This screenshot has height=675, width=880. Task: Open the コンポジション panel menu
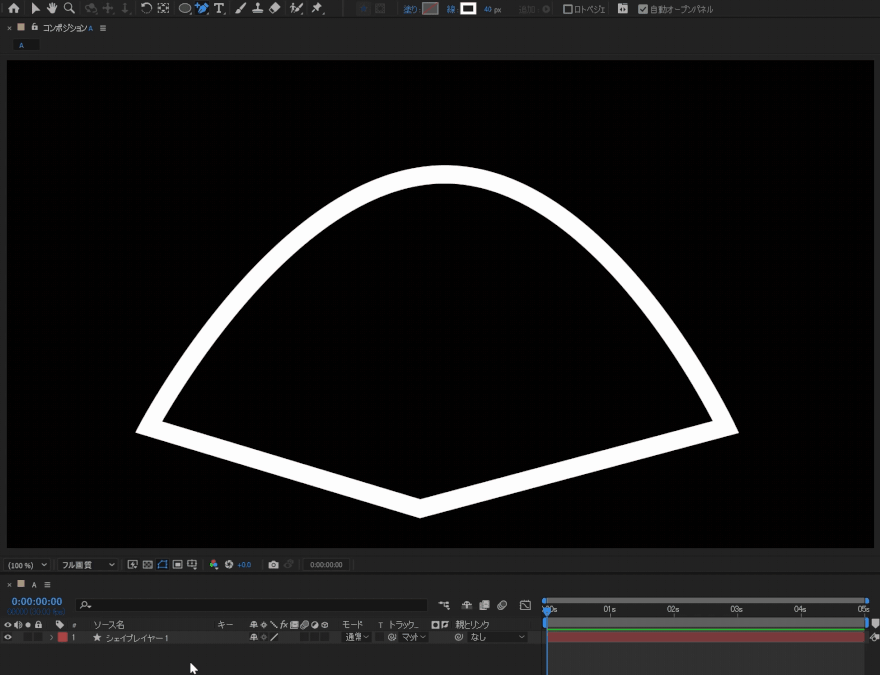[x=103, y=28]
